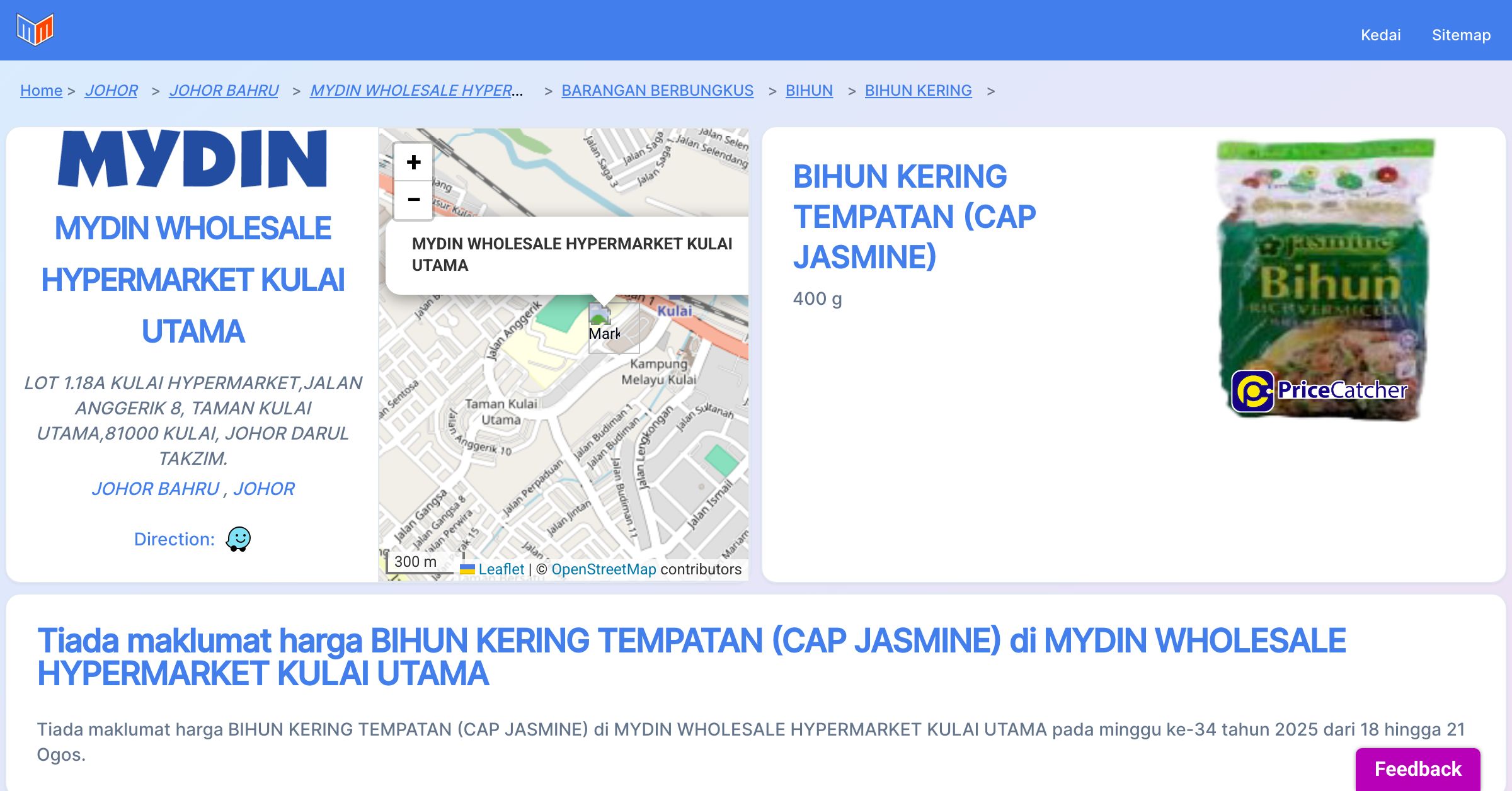Click the map popup store name
Viewport: 1512px width, 791px height.
click(572, 254)
